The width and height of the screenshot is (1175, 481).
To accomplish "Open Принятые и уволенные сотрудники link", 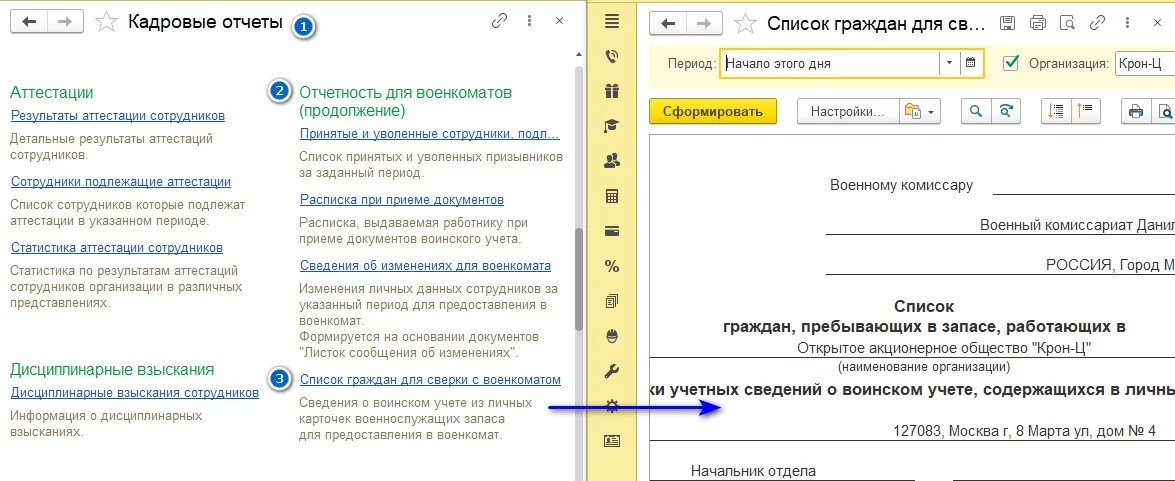I will tap(429, 133).
